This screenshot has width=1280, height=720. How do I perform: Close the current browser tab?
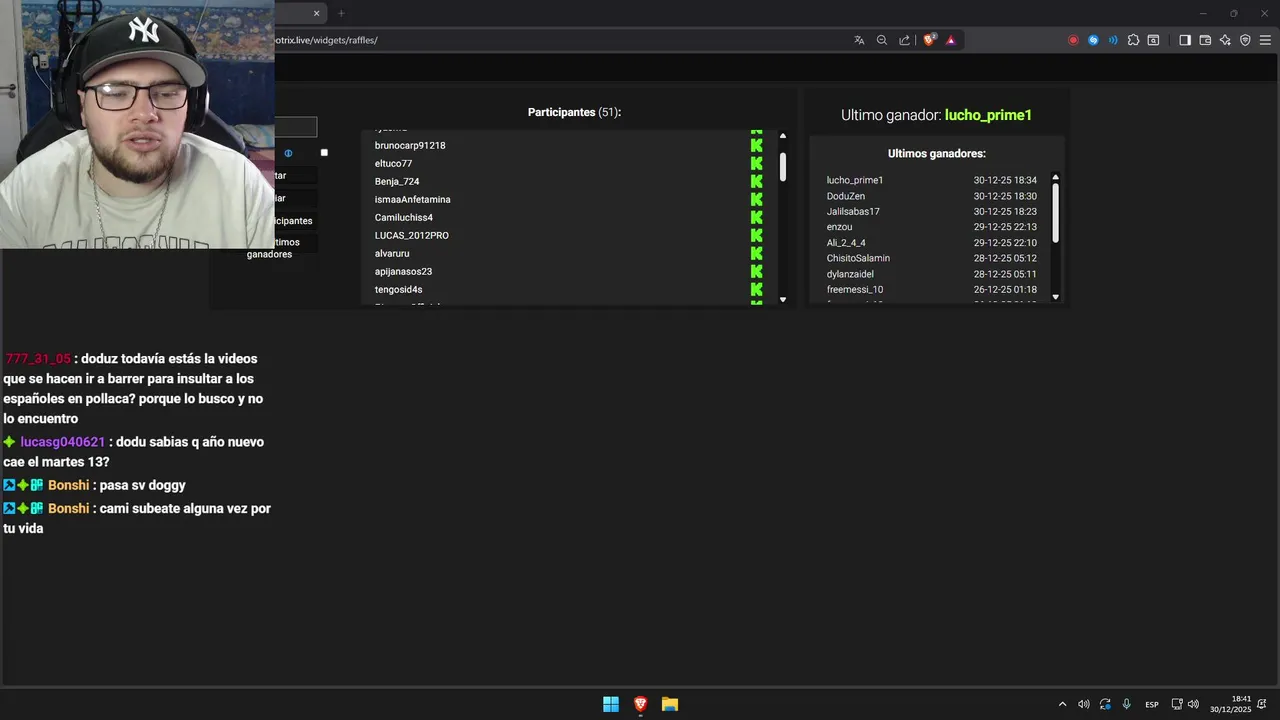(317, 13)
